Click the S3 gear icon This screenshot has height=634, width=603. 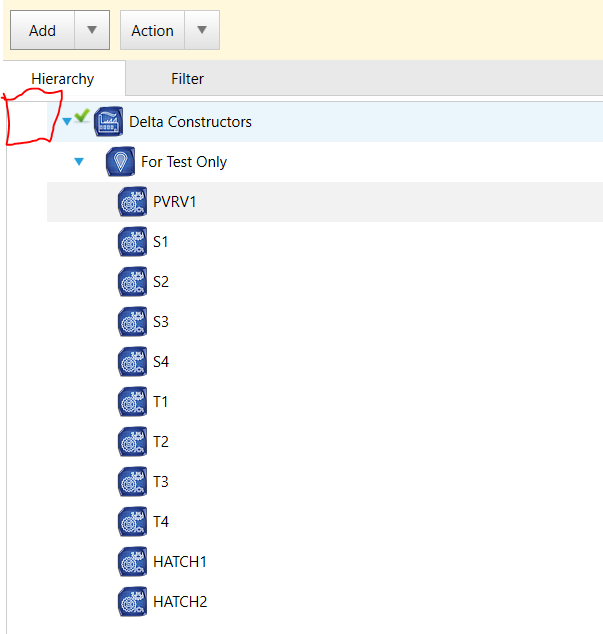133,321
